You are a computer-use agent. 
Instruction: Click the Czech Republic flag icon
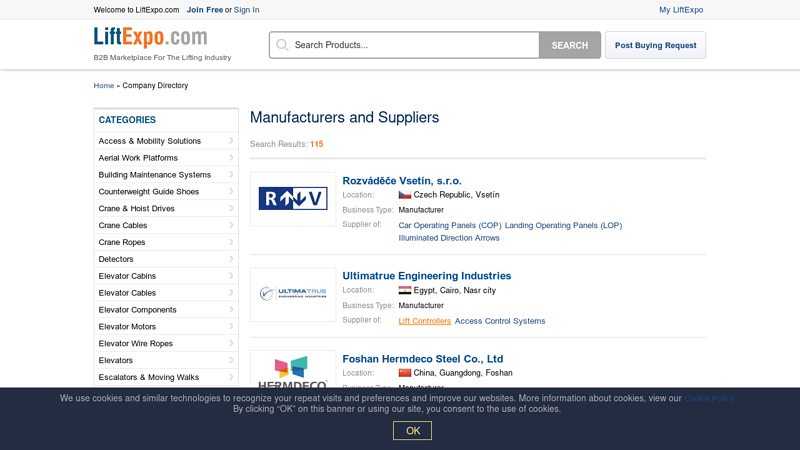tap(405, 195)
